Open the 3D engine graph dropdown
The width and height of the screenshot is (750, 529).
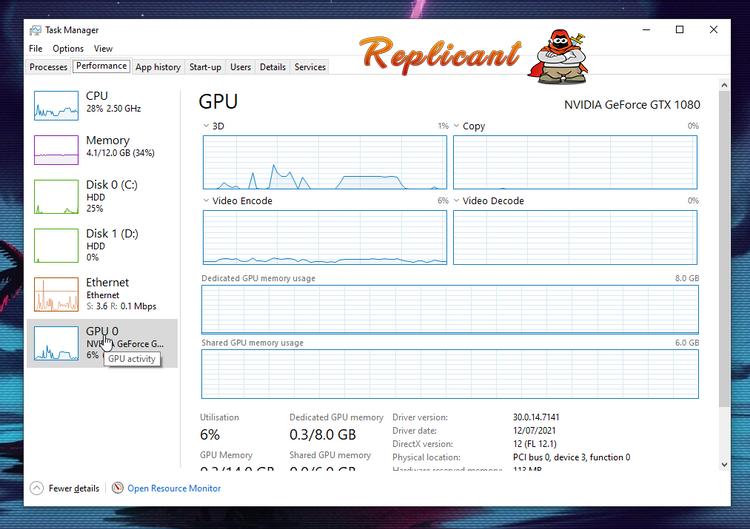(x=206, y=126)
